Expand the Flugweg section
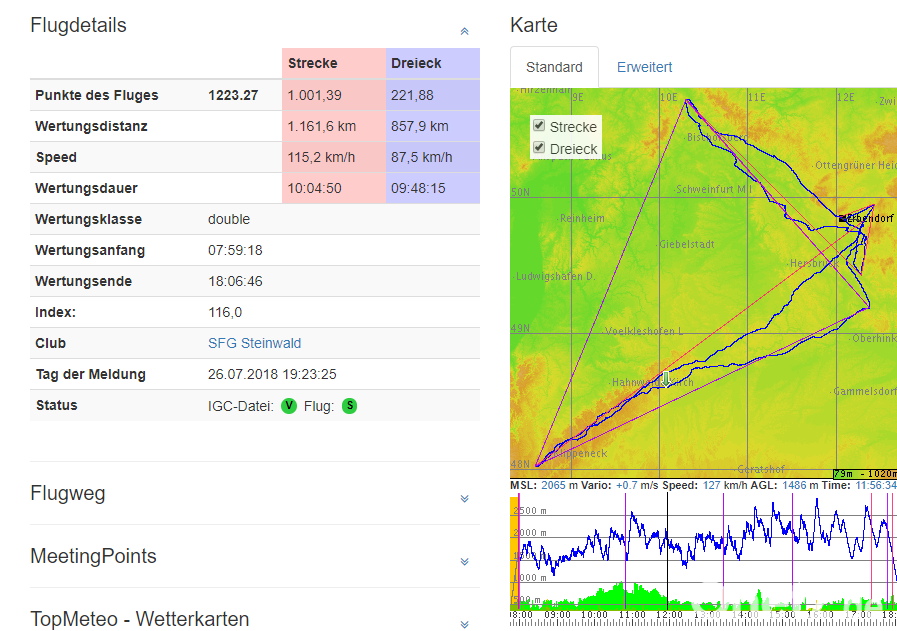 coord(464,498)
